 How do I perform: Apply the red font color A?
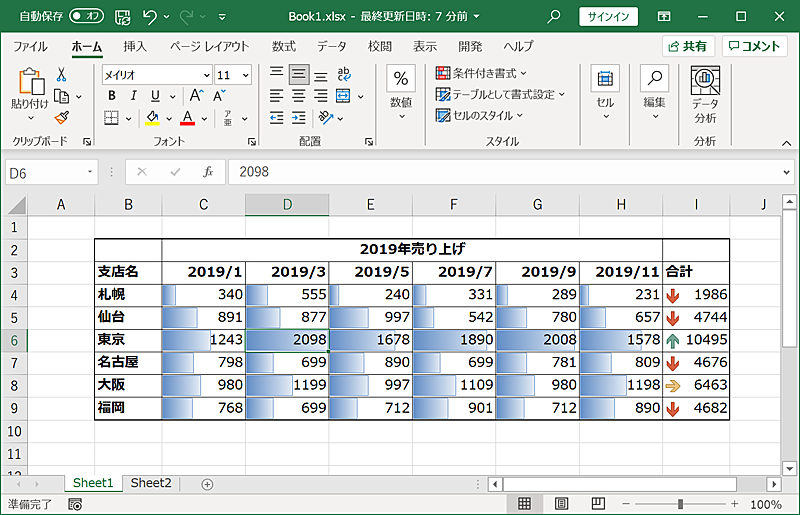(x=188, y=118)
